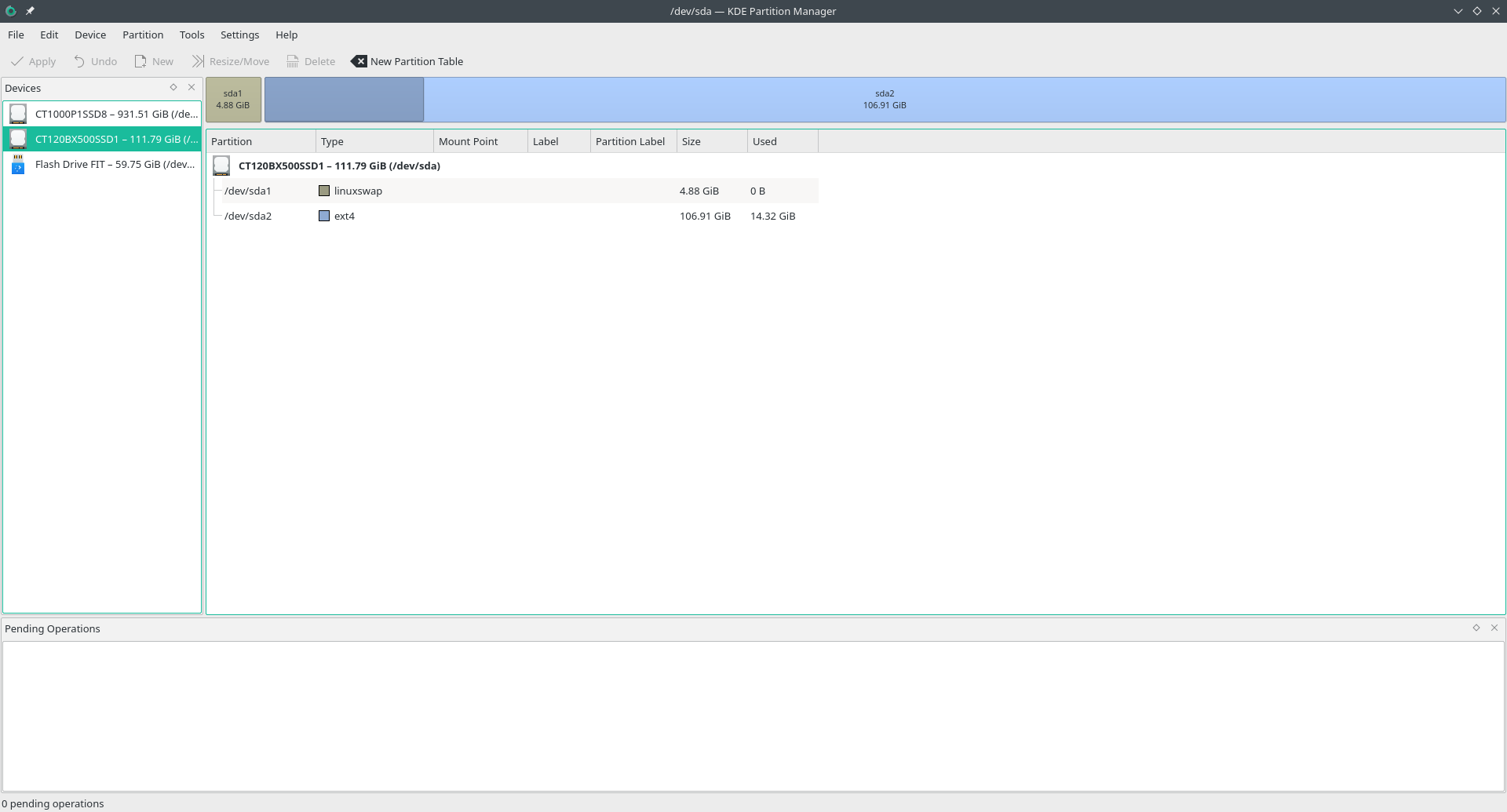Screen dimensions: 1507x812
Task: Click the New partition icon
Action: pos(140,61)
